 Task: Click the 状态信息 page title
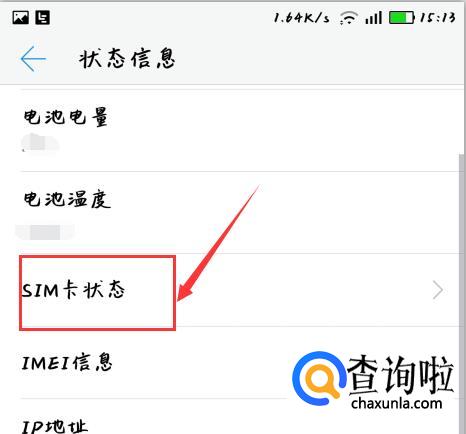click(x=127, y=59)
